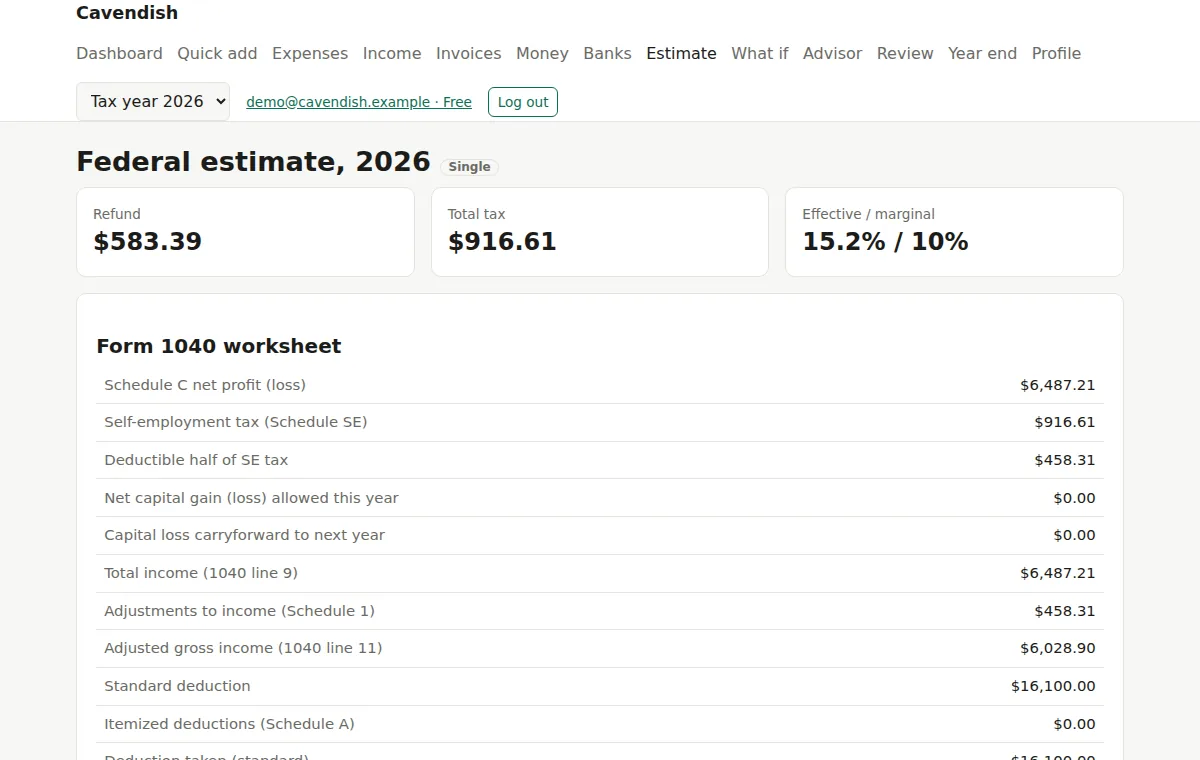
Task: Expand the Tax year 2026 dropdown
Action: pos(153,101)
